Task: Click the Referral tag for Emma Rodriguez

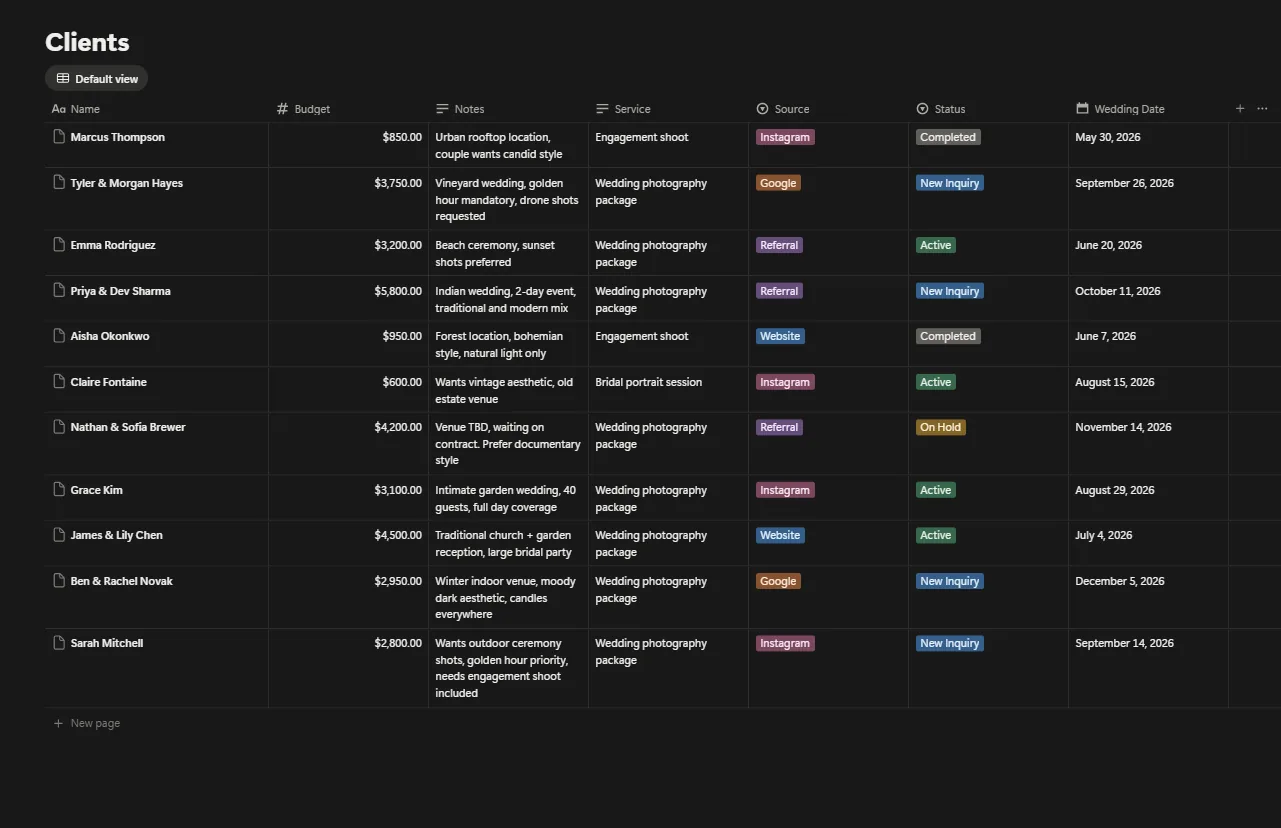Action: tap(779, 245)
